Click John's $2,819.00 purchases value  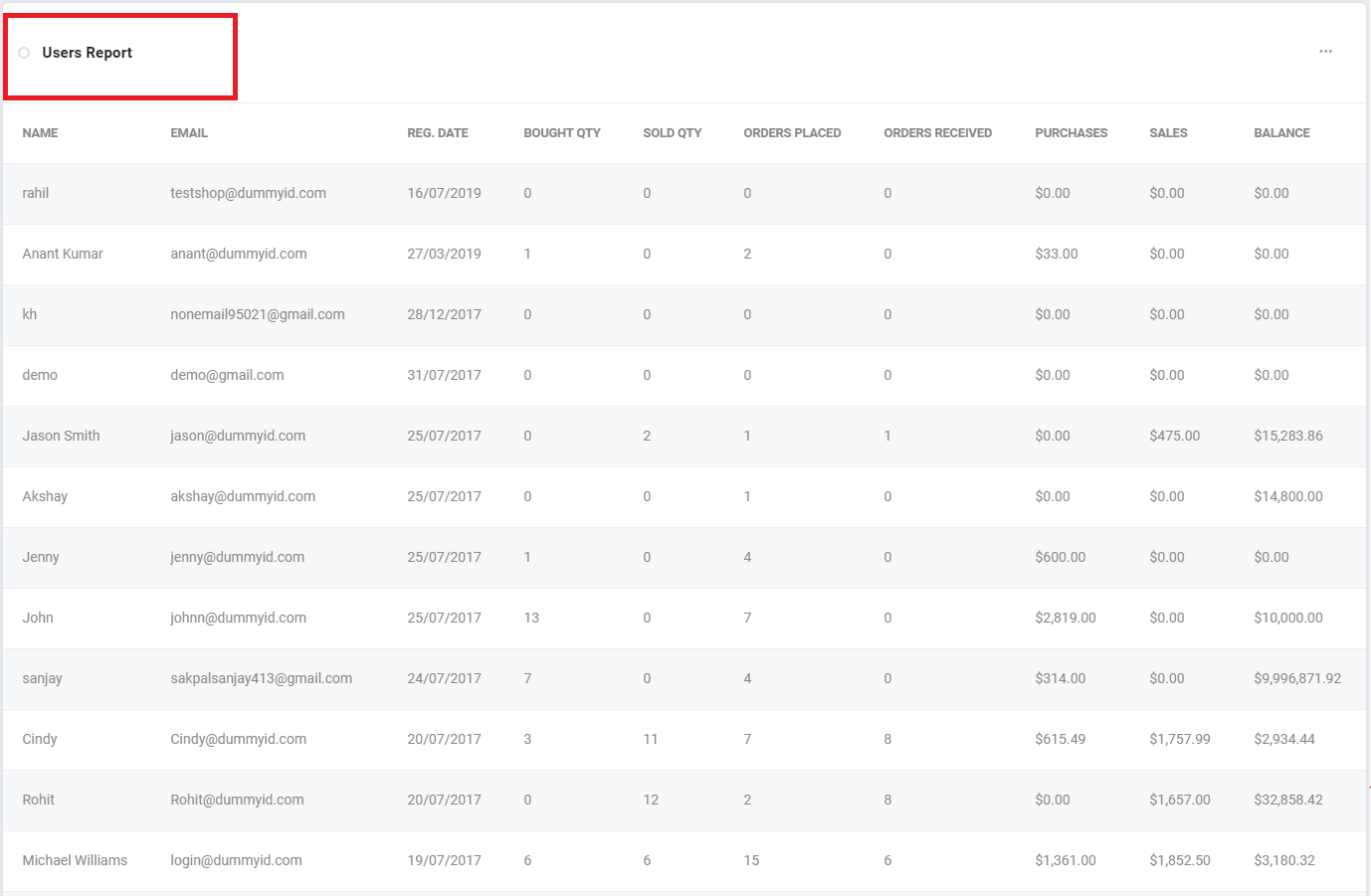[x=1066, y=619]
